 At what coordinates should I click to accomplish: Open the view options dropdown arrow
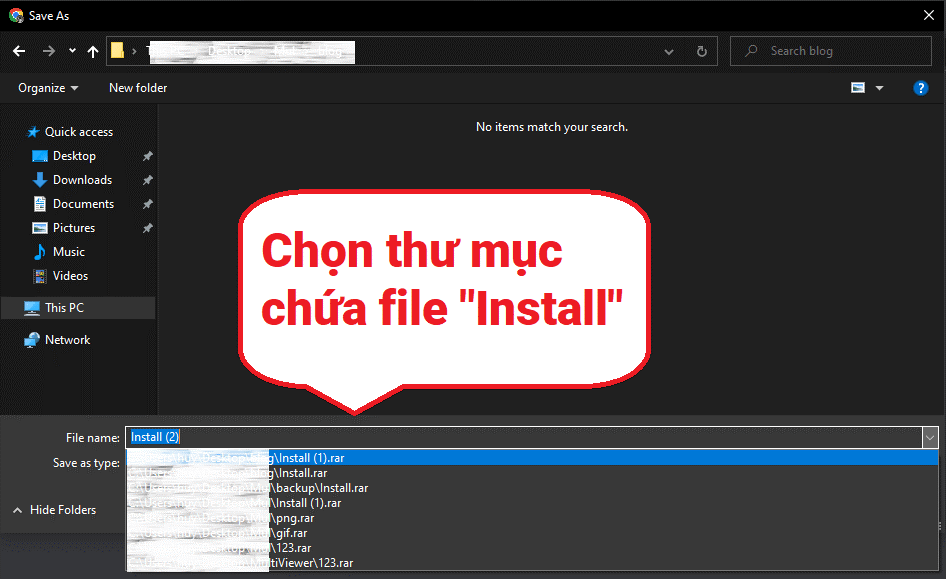pyautogui.click(x=880, y=88)
